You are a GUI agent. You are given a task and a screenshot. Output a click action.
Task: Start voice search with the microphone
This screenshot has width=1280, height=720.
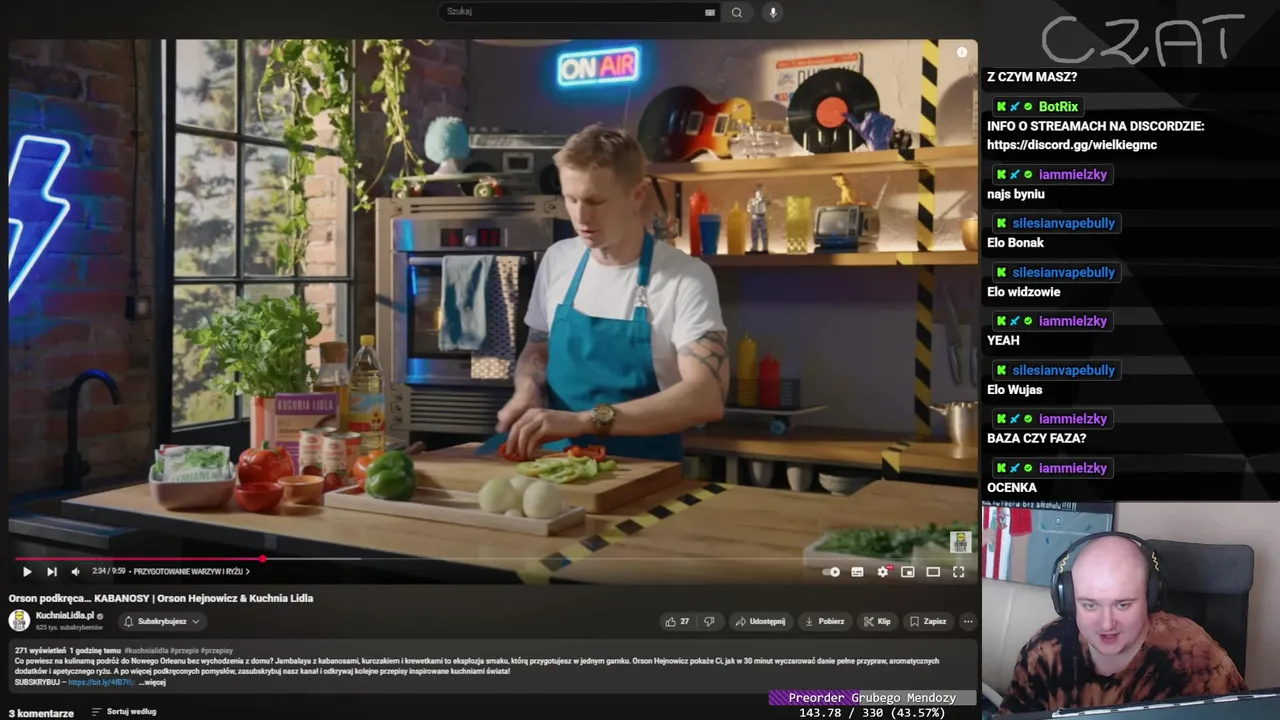click(772, 12)
